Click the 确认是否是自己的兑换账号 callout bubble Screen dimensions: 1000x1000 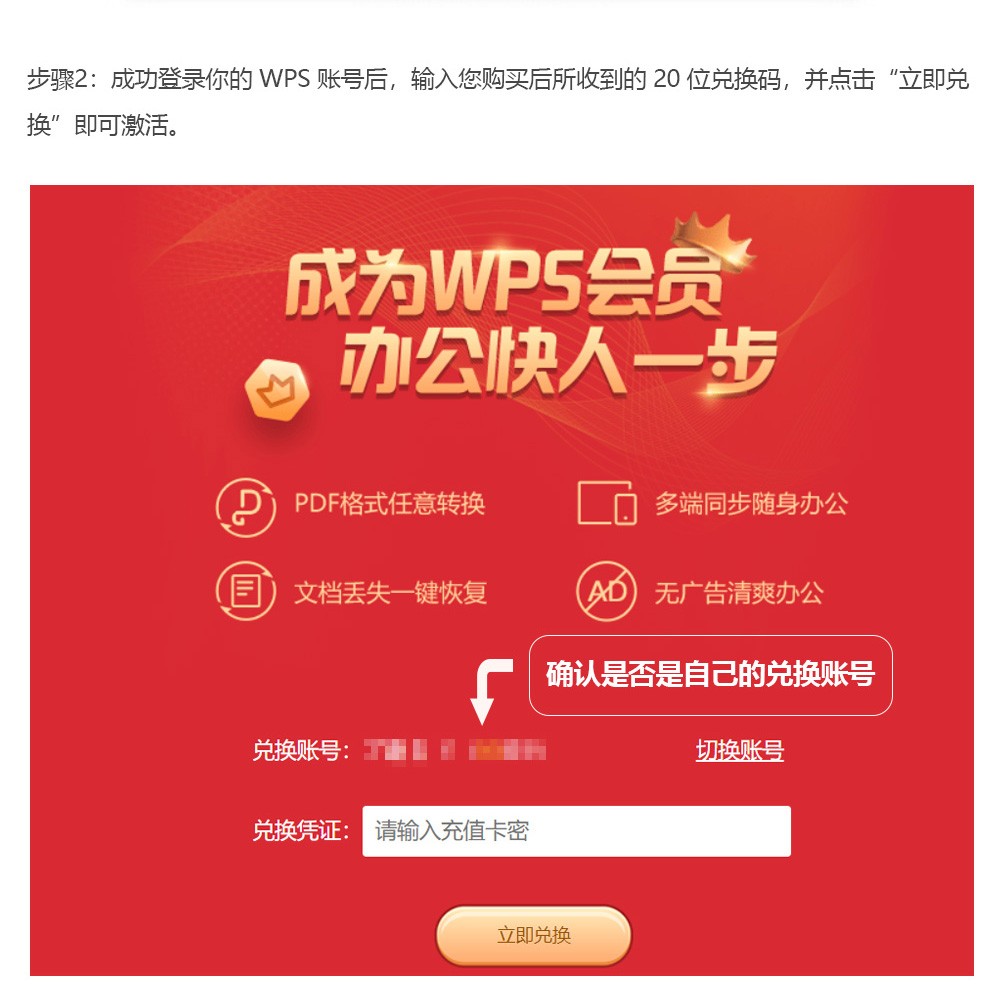coord(710,675)
